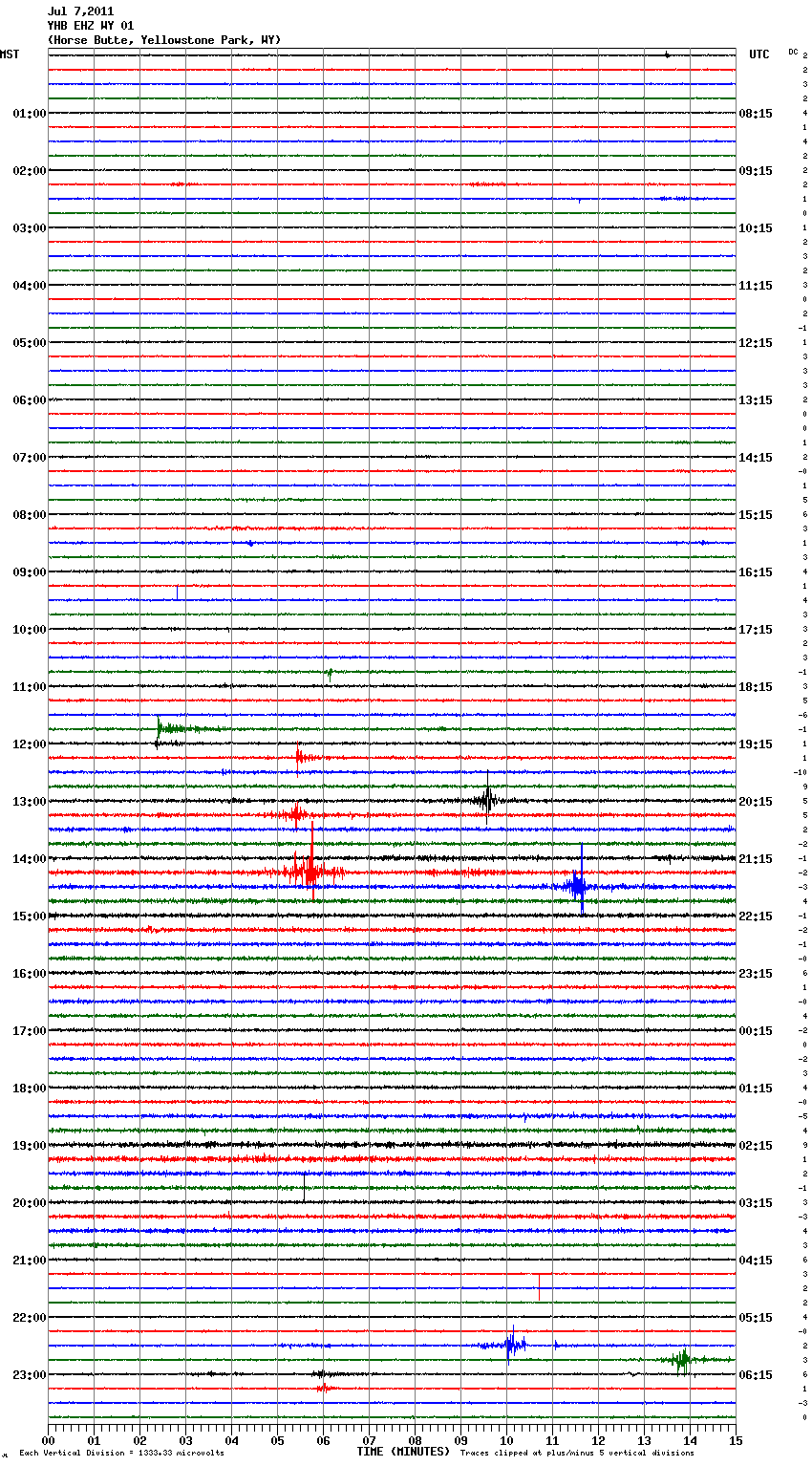Select the 12:00 MST hour label
Image resolution: width=812 pixels, height=1466 pixels.
click(29, 744)
